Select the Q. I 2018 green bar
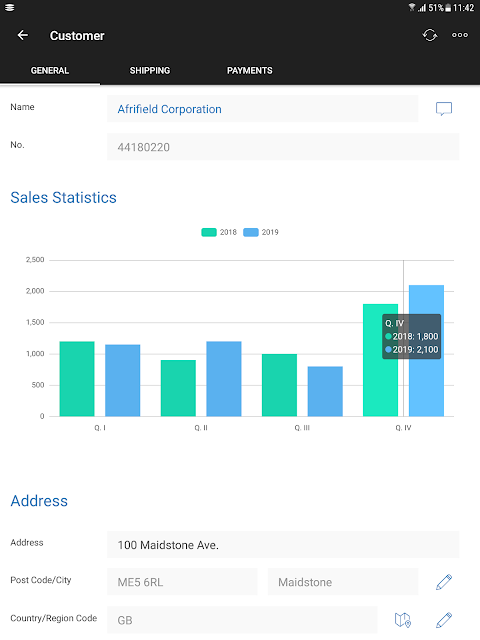Image resolution: width=480 pixels, height=640 pixels. point(77,379)
